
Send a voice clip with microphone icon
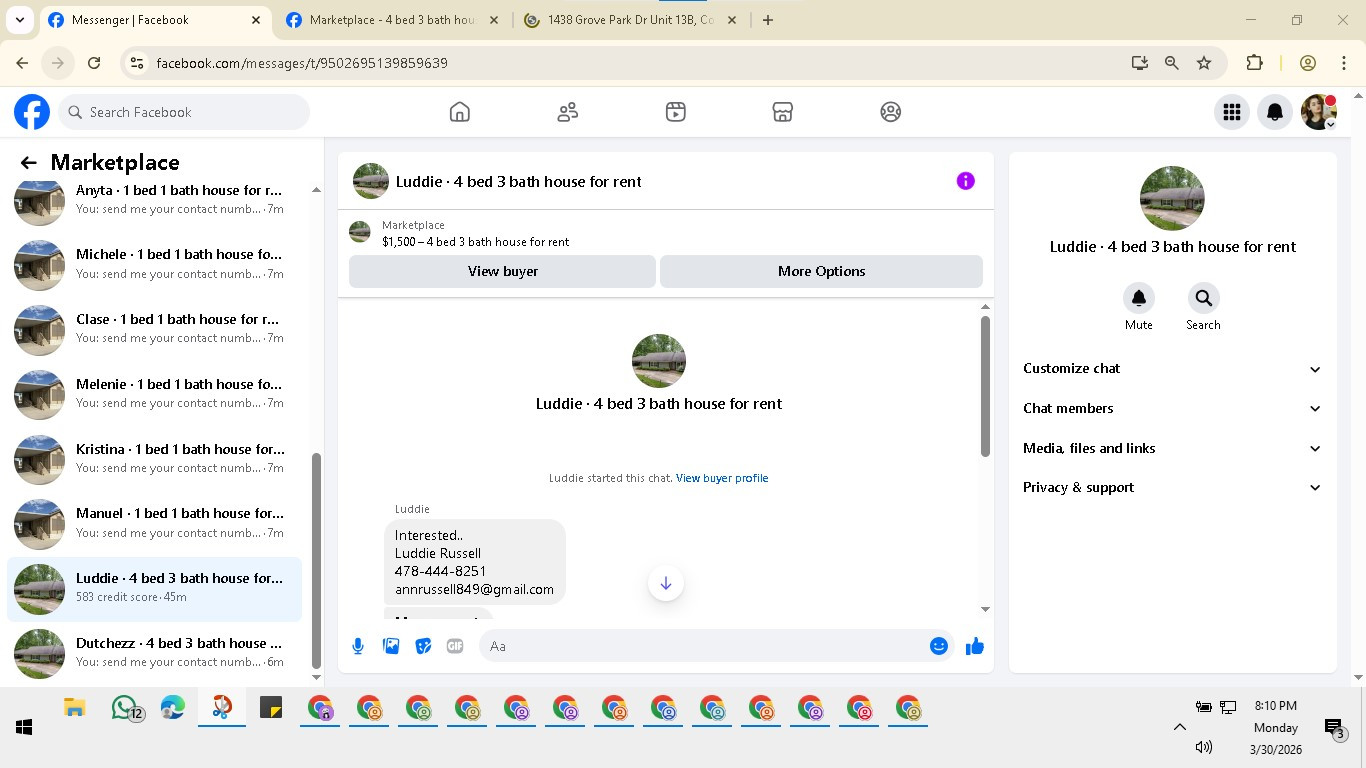(358, 646)
